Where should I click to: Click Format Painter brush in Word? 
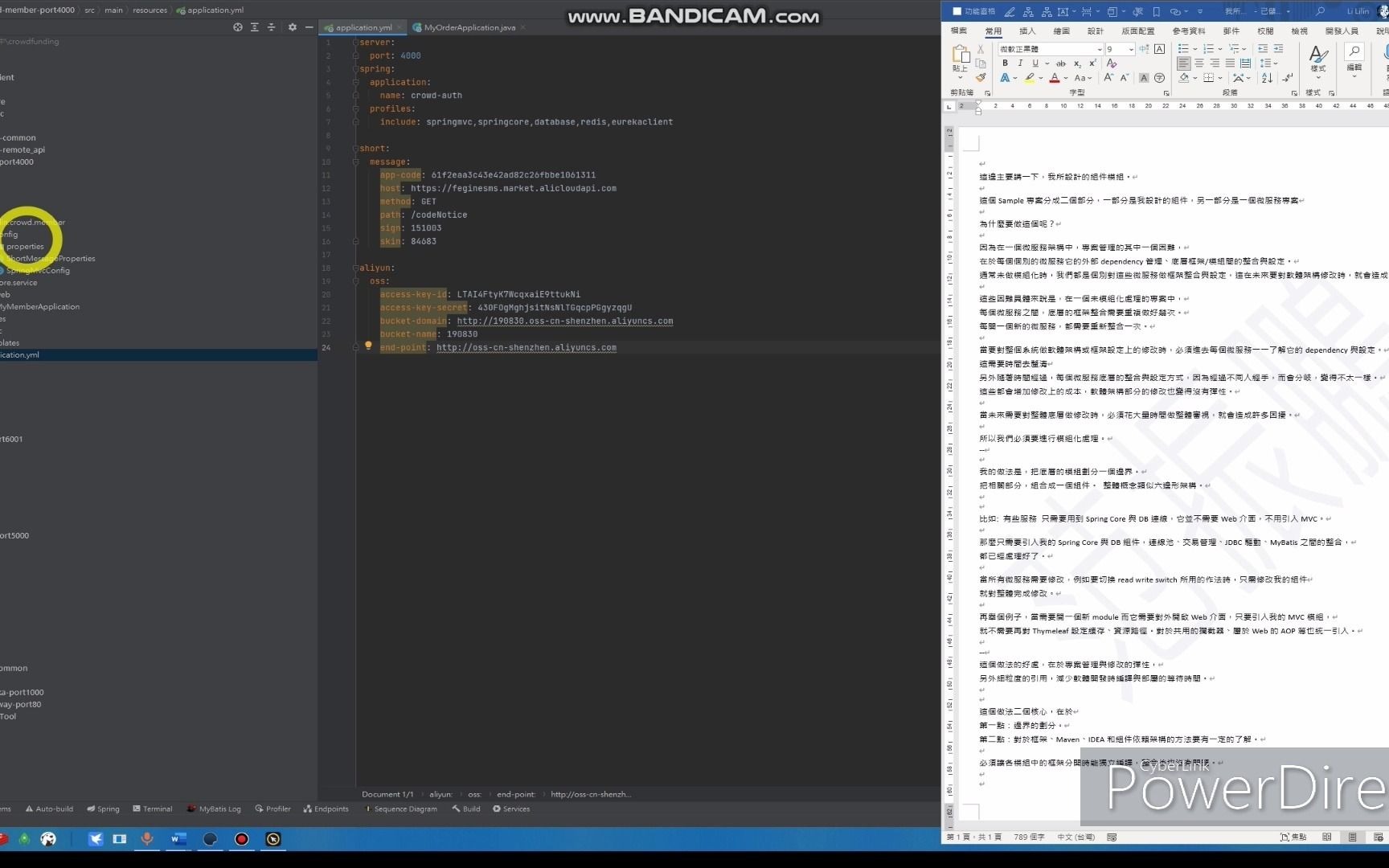[981, 77]
